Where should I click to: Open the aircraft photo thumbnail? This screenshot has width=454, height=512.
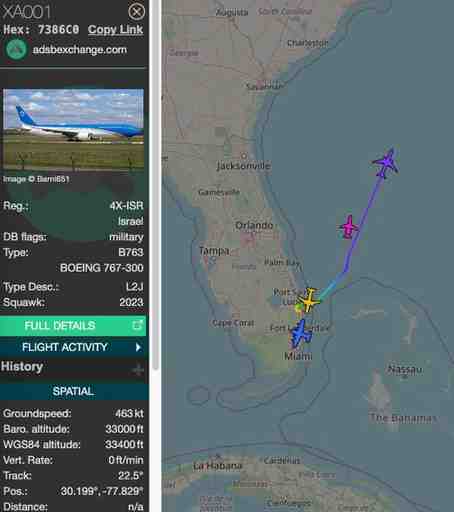point(73,129)
